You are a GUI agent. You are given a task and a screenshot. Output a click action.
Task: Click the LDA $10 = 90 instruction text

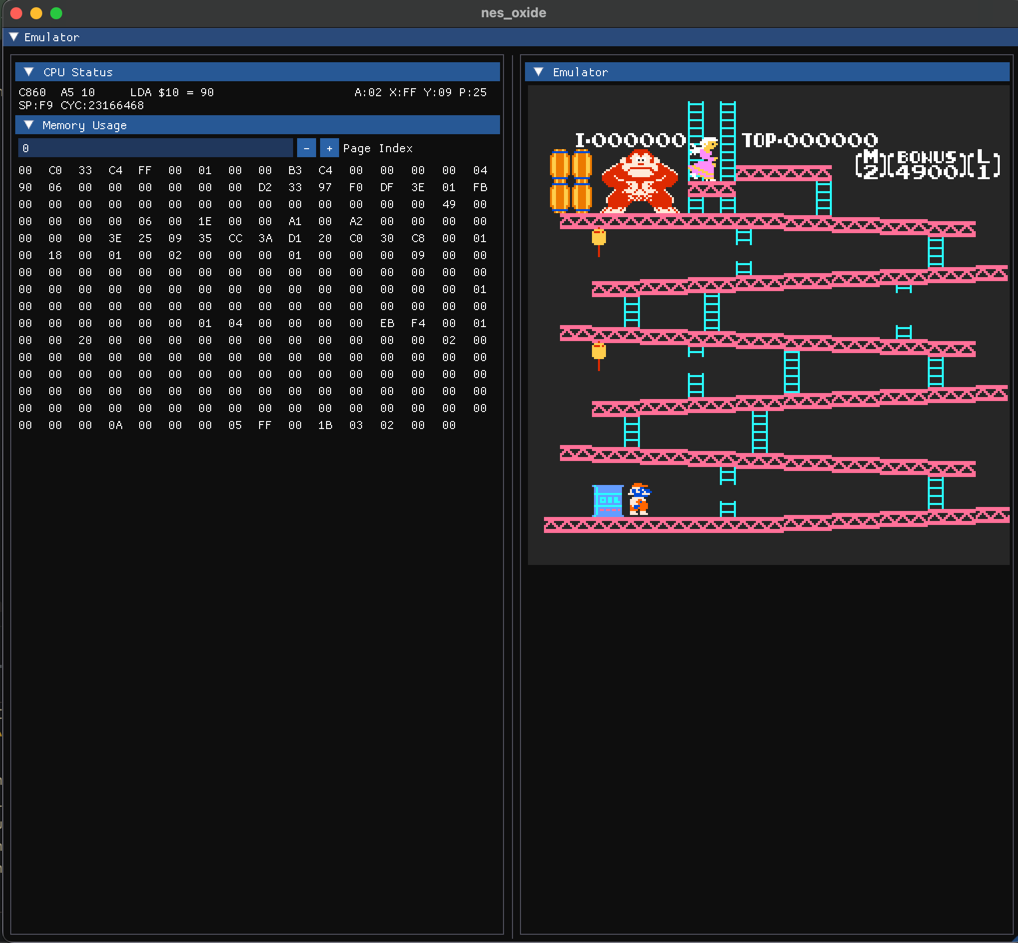[172, 92]
